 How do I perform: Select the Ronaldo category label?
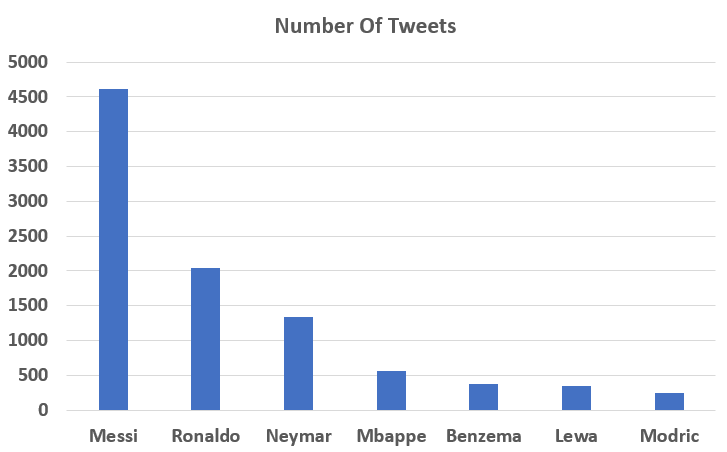coord(205,436)
